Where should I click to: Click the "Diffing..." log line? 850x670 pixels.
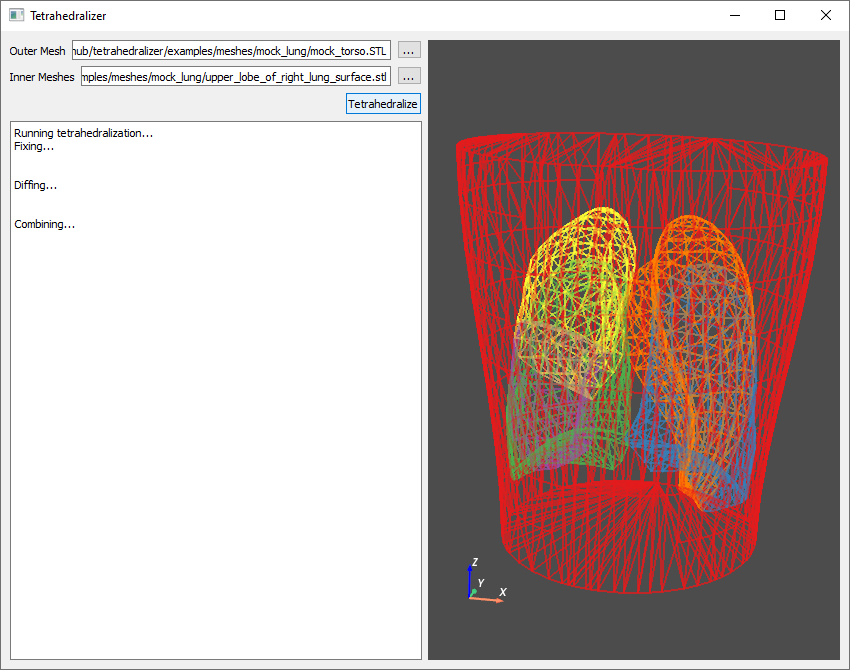(36, 185)
